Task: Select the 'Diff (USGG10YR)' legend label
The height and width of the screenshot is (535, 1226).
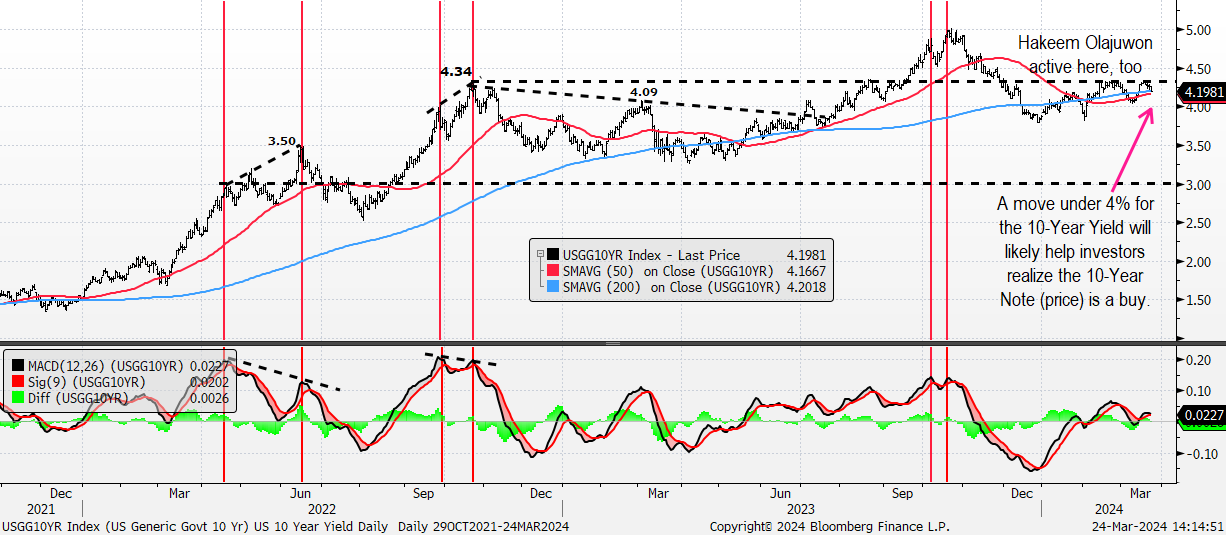Action: (x=80, y=398)
